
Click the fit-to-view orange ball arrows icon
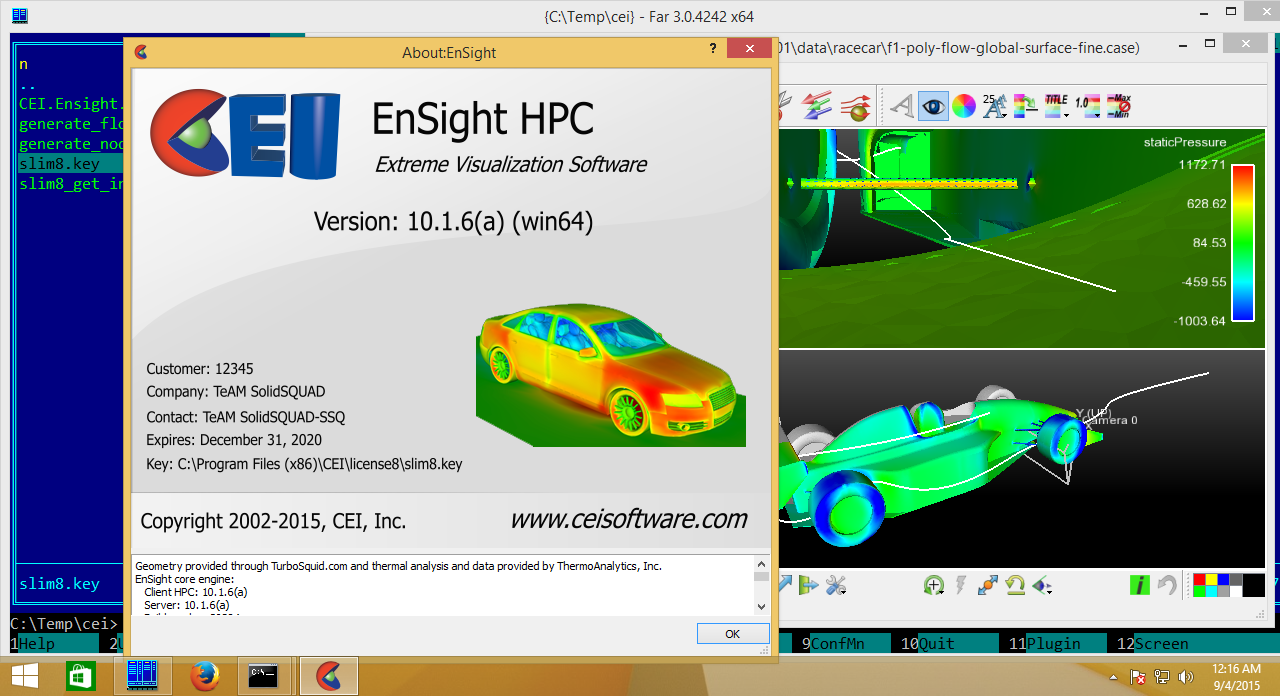click(x=988, y=585)
